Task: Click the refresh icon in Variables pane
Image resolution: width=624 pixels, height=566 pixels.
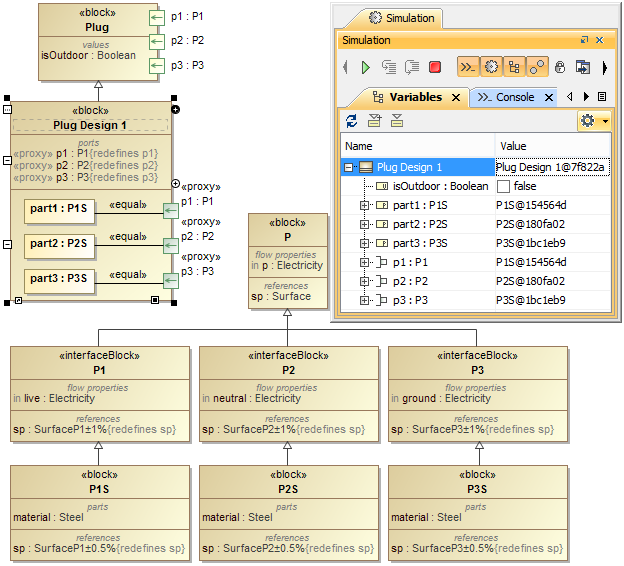Action: (352, 121)
